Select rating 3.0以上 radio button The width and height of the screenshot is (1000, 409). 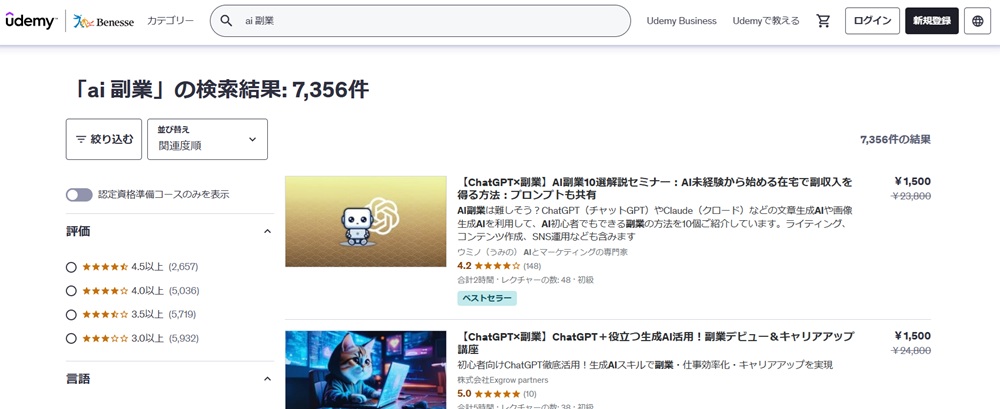(x=71, y=338)
